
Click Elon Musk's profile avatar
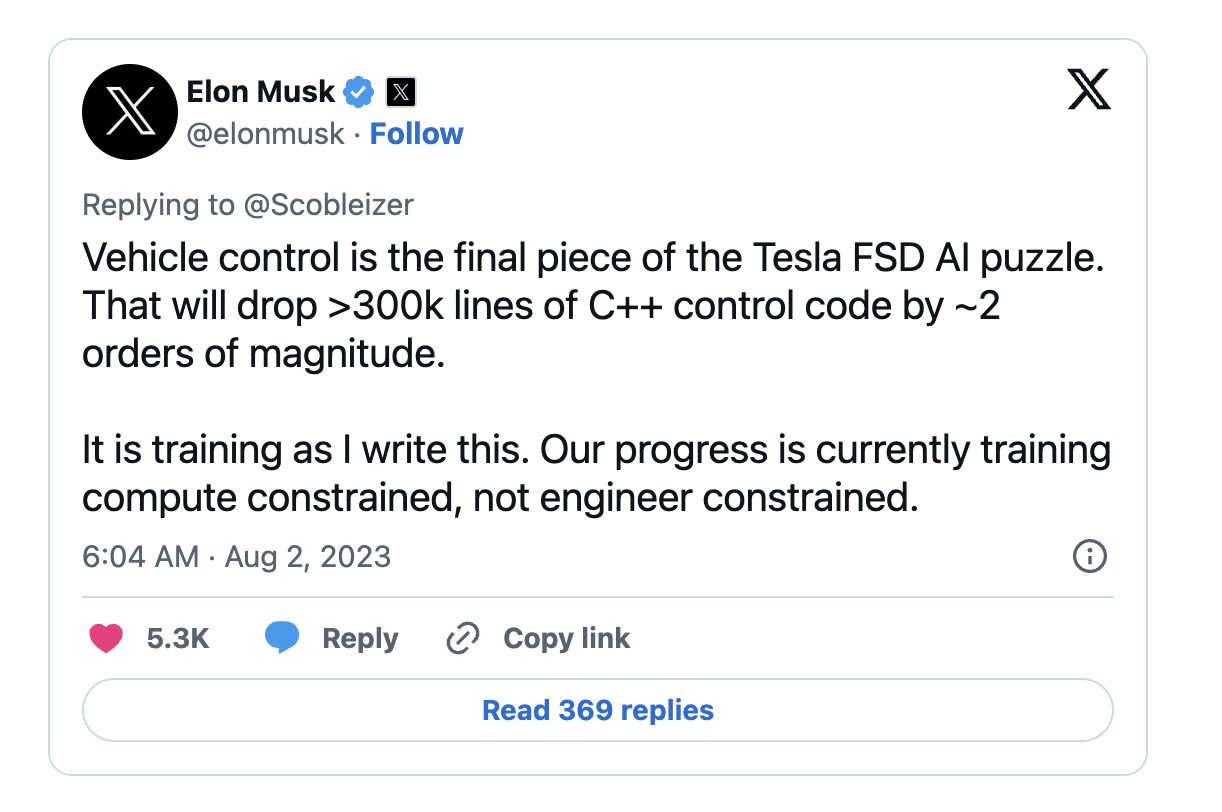(x=129, y=111)
